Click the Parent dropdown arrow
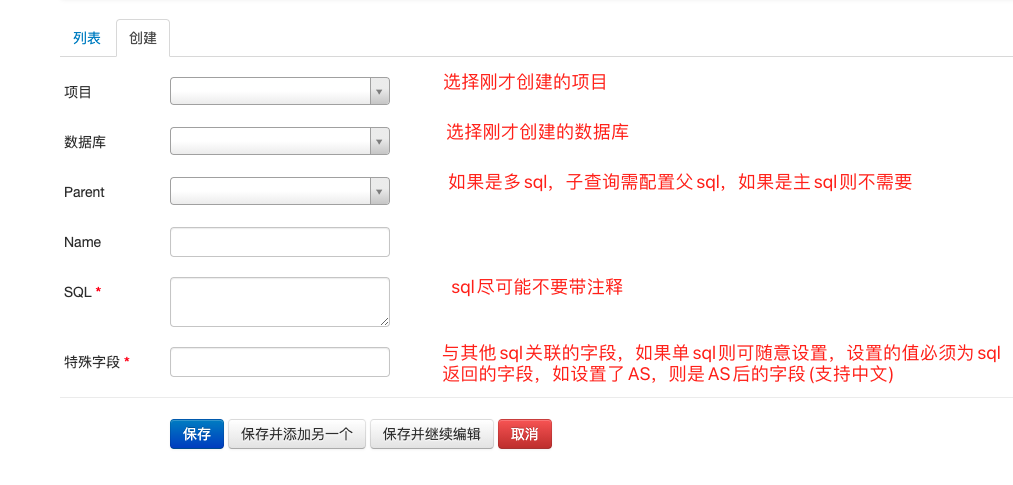Viewport: 1013px width, 485px height. (379, 191)
